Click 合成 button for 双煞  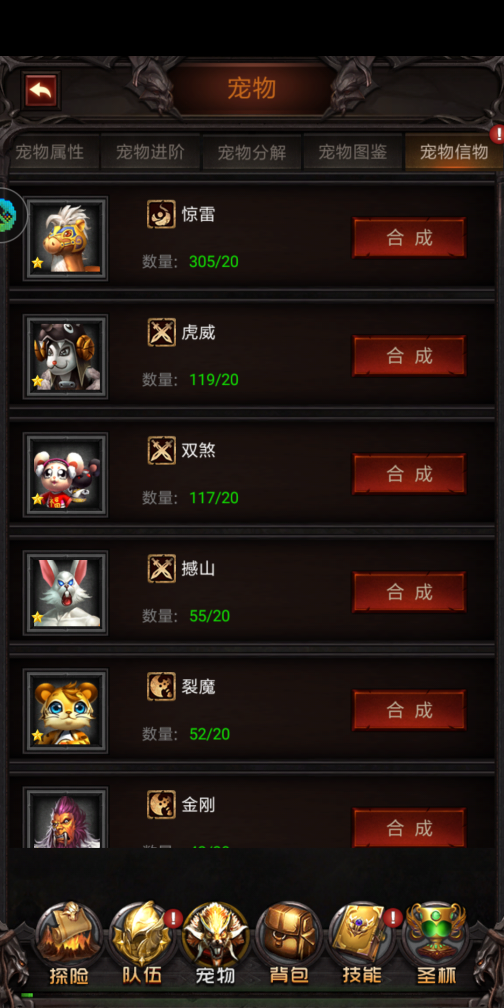pyautogui.click(x=409, y=474)
